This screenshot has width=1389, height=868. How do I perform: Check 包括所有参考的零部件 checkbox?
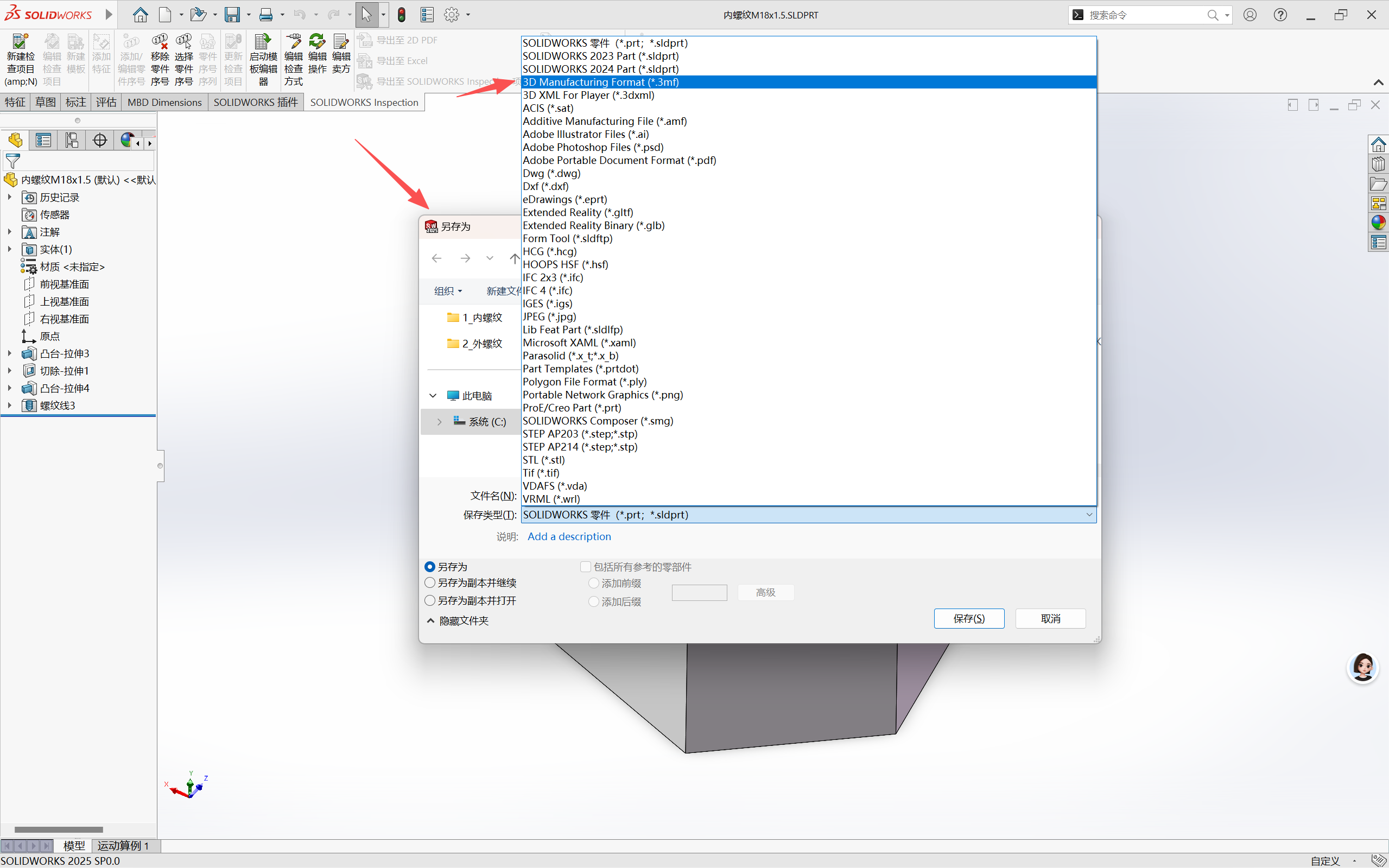pos(586,567)
